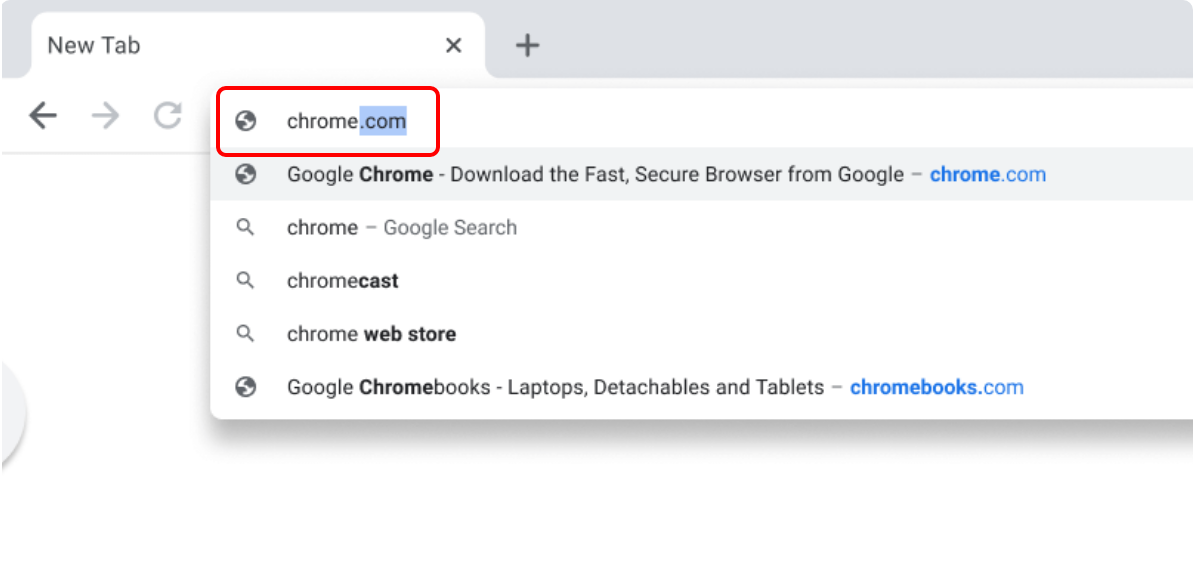Open the Google Chromebooks laptops suggestion
This screenshot has height=582, width=1193.
pyautogui.click(x=555, y=387)
